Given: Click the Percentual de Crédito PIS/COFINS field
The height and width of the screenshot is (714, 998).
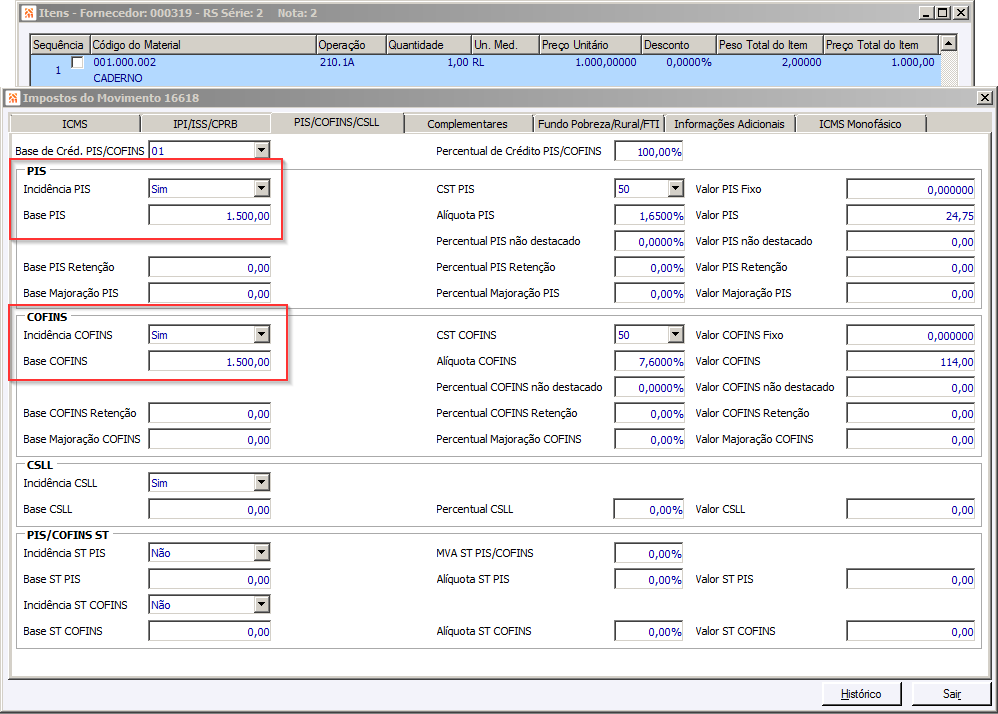Looking at the screenshot, I should (649, 151).
